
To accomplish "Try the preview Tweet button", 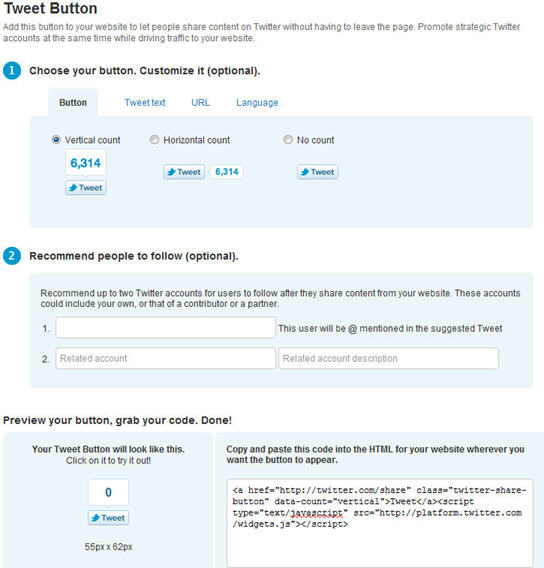I will (108, 518).
